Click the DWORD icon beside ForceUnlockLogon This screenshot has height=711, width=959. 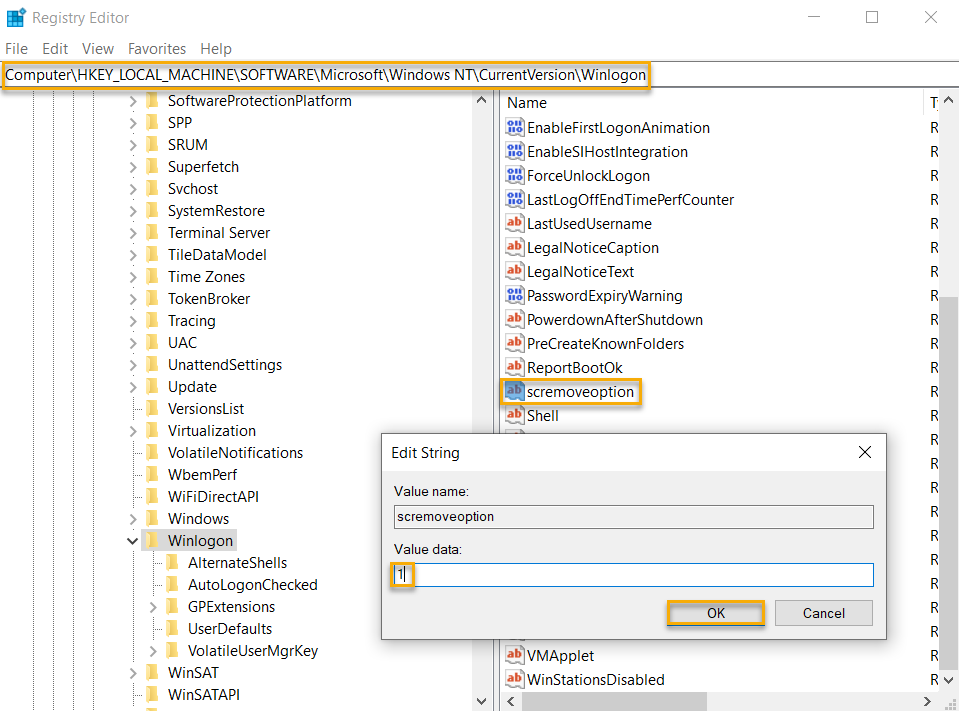[x=514, y=175]
